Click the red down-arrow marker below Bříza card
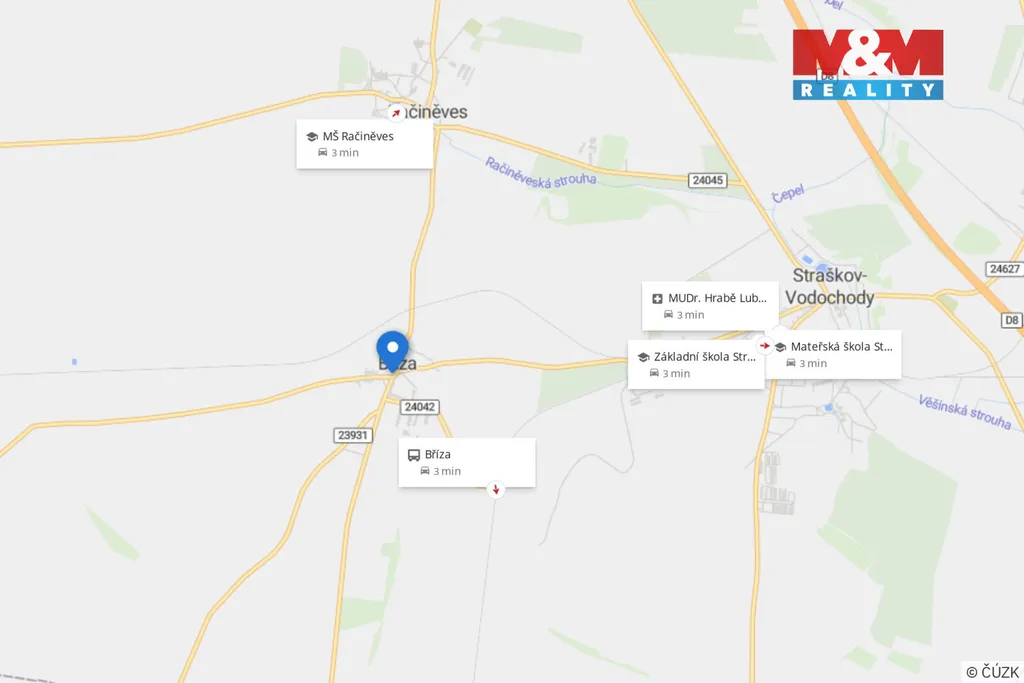Viewport: 1024px width, 683px height. pos(496,489)
